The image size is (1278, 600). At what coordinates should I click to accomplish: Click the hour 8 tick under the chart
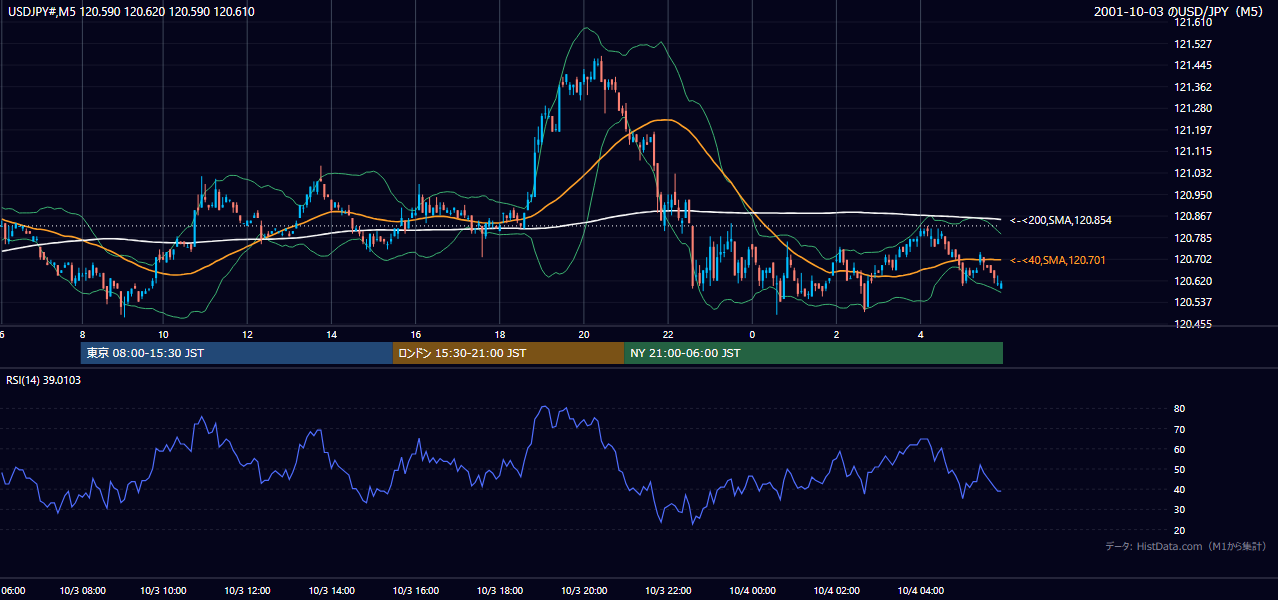point(82,334)
